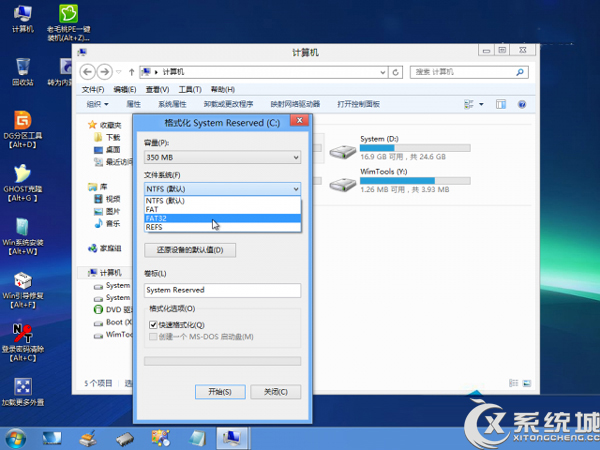Screen dimensions: 600x450
Task: Click the 属性 command bar button
Action: [133, 104]
